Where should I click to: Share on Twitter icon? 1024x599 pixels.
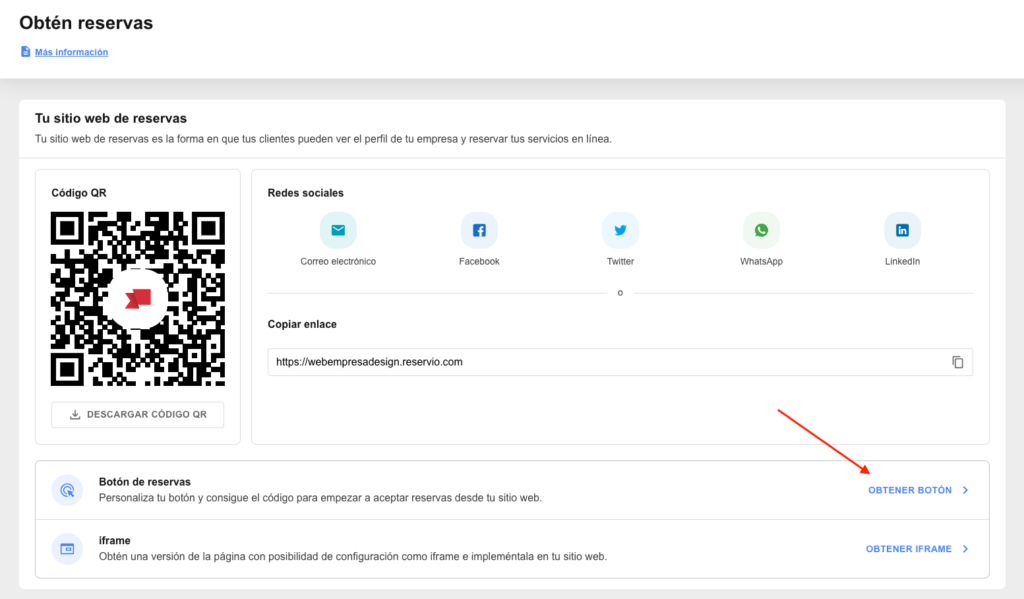click(x=620, y=230)
